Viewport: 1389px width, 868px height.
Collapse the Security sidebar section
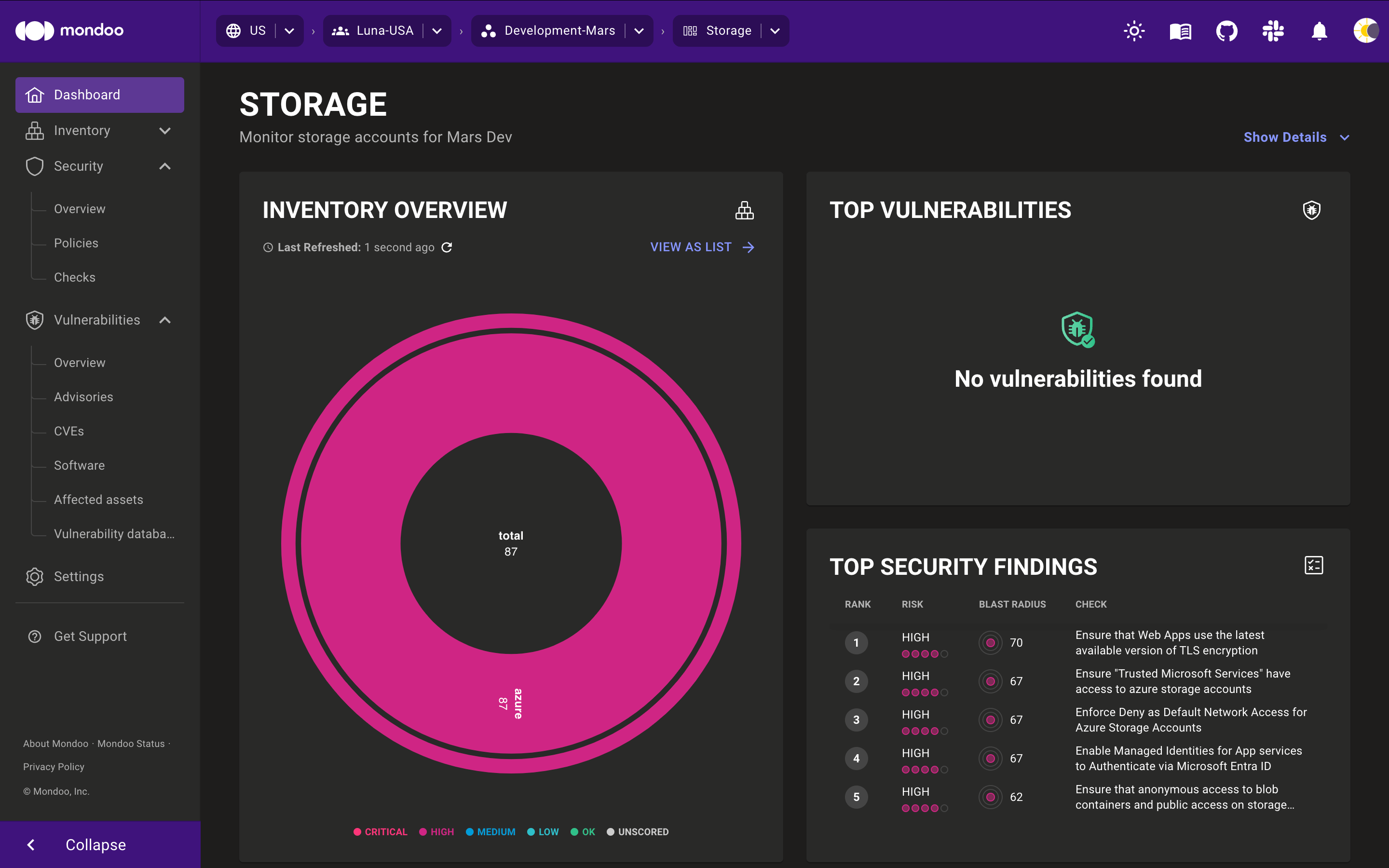[x=165, y=166]
